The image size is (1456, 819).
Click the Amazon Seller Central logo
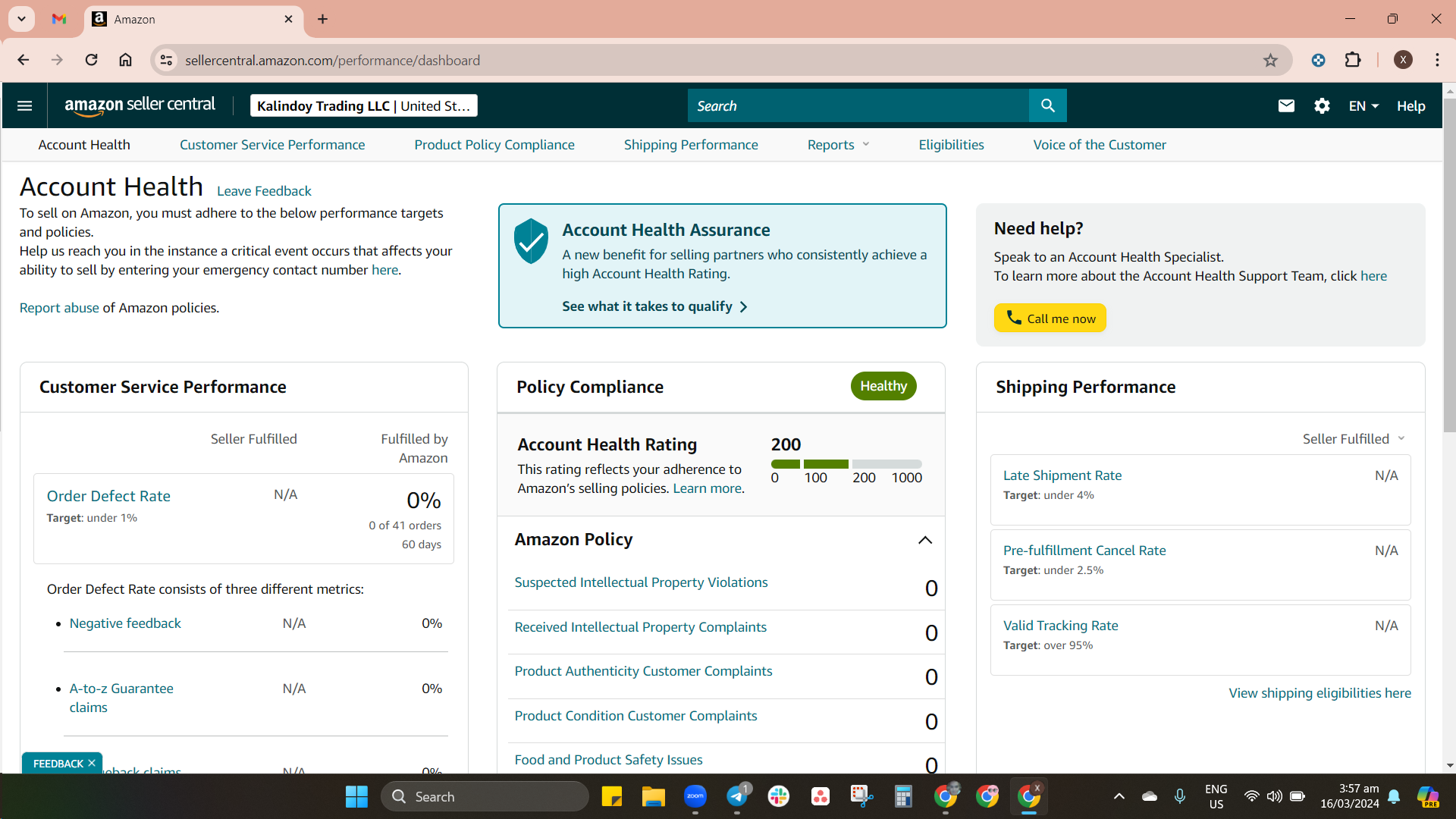point(140,105)
